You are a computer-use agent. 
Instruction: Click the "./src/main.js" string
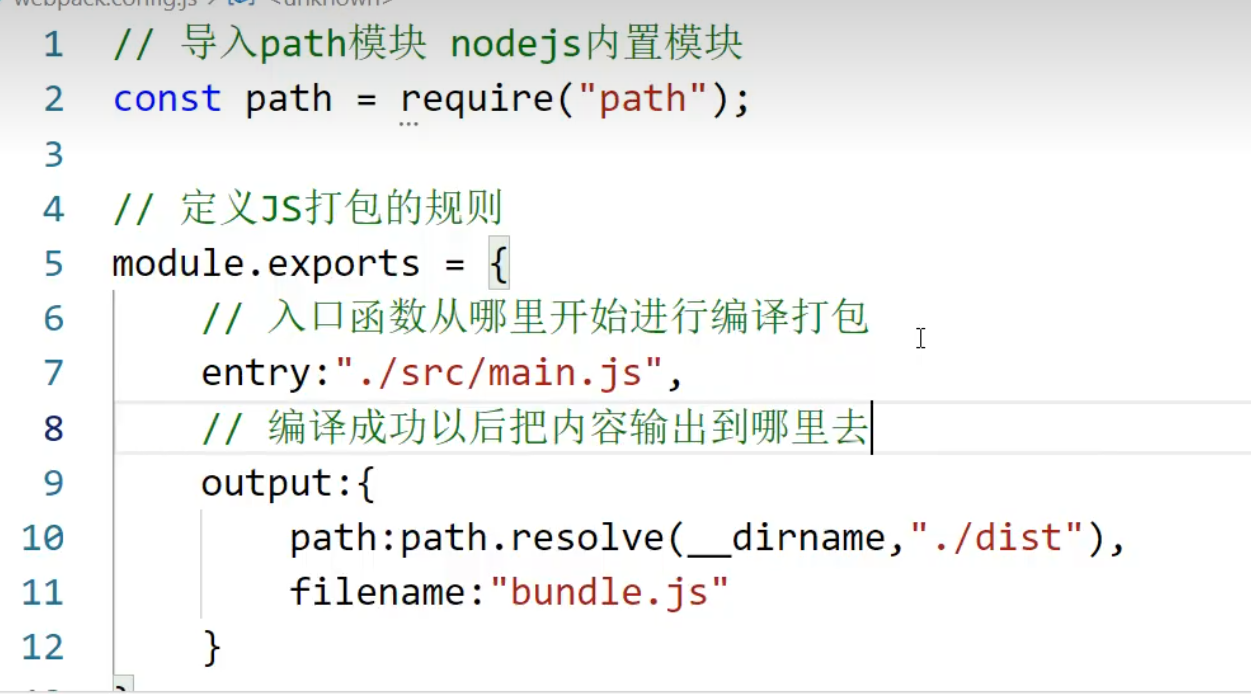pos(498,374)
